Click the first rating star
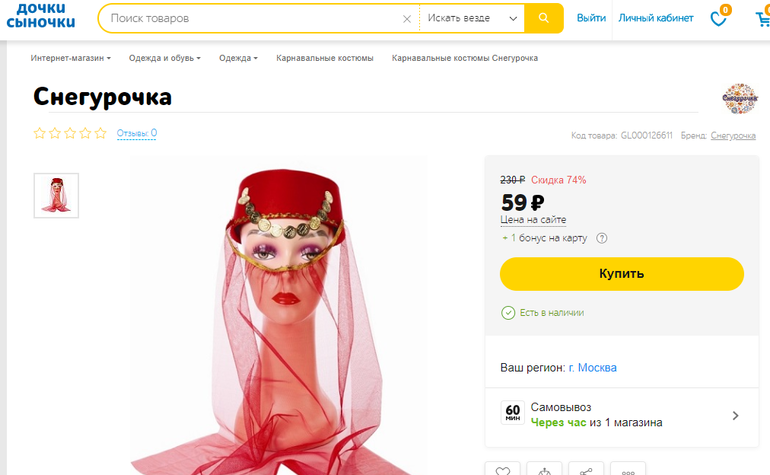Screen dimensions: 770x475 [40, 133]
